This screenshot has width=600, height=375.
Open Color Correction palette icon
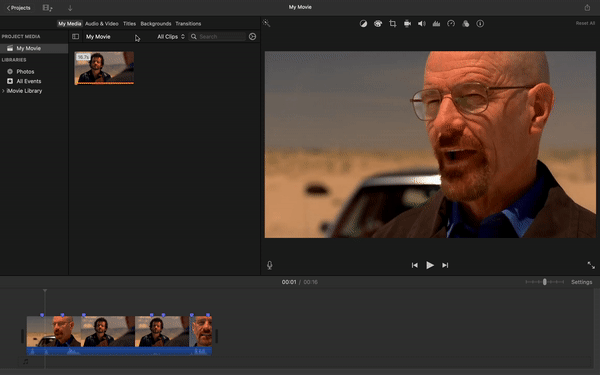pyautogui.click(x=378, y=24)
